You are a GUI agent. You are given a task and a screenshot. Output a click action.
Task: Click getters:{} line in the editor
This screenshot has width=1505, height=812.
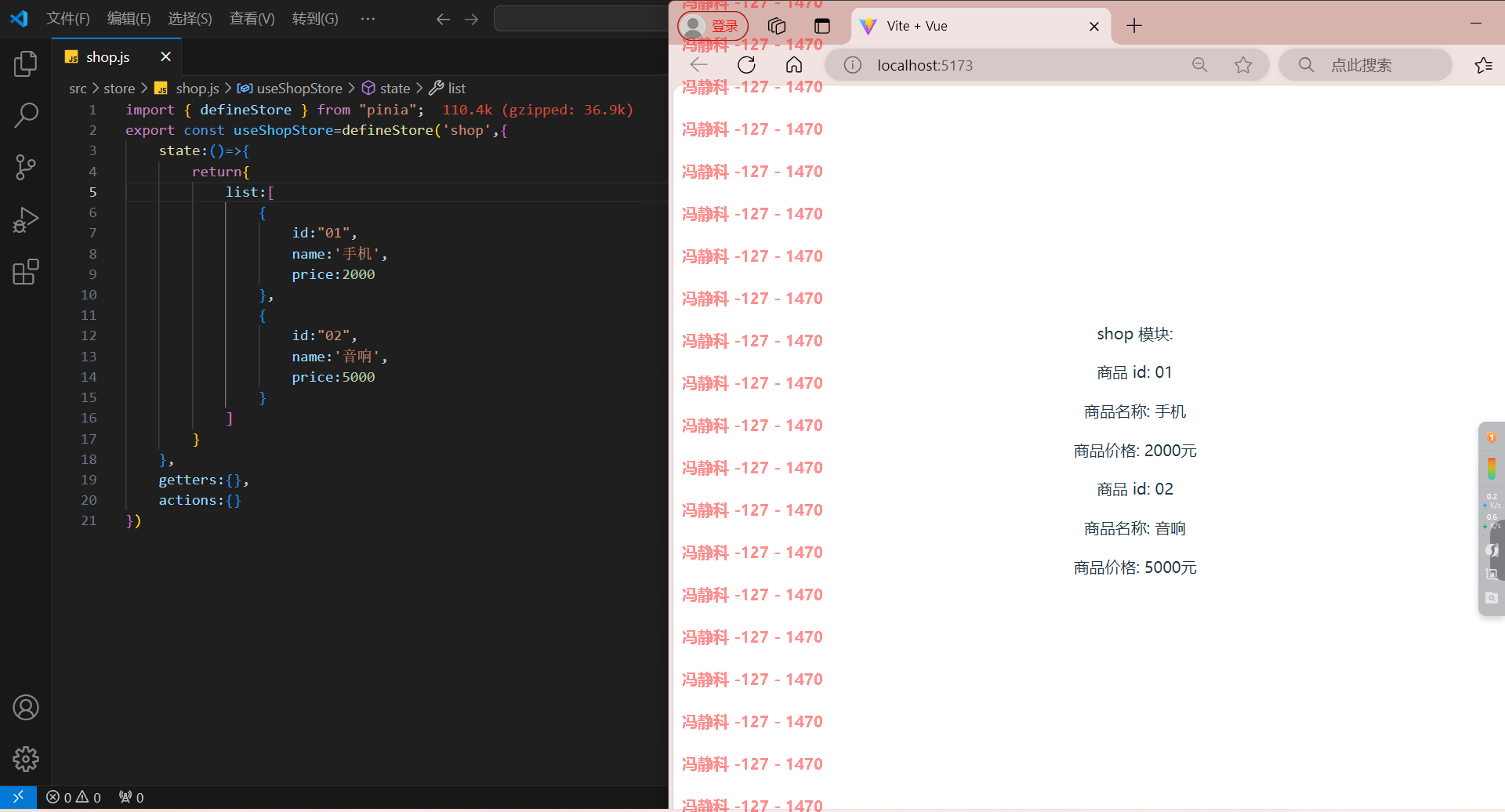click(204, 480)
